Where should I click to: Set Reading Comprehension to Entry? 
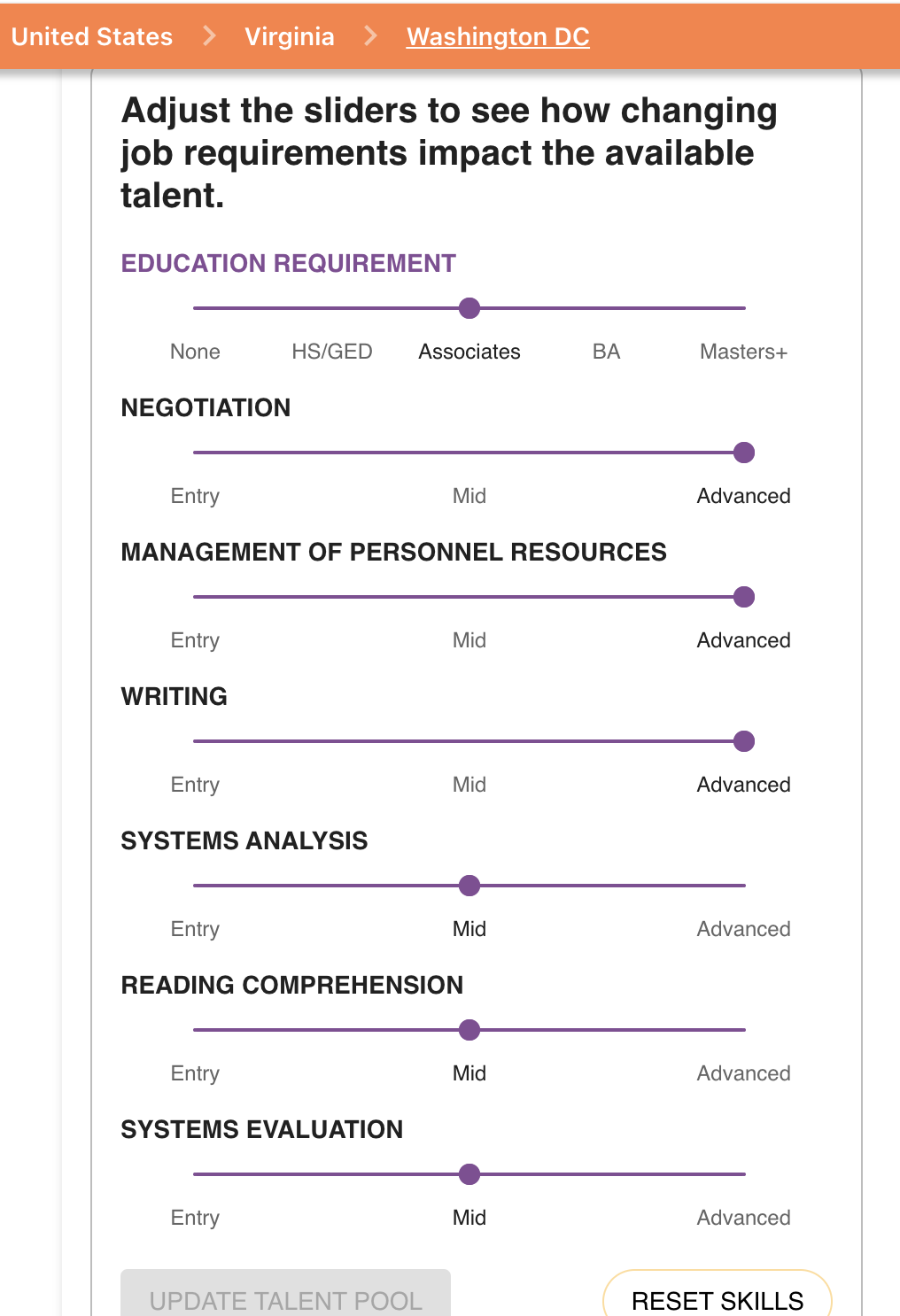tap(195, 1073)
